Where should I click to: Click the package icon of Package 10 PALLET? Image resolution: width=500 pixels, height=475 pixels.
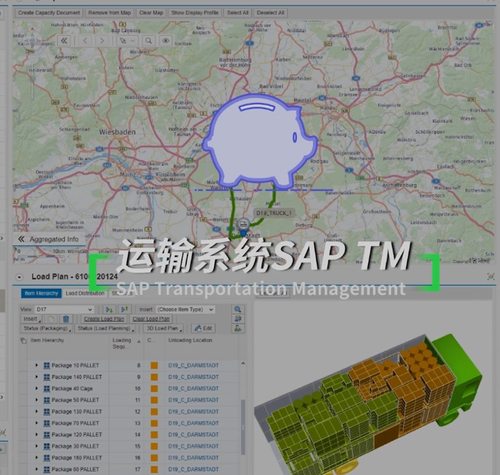point(47,365)
